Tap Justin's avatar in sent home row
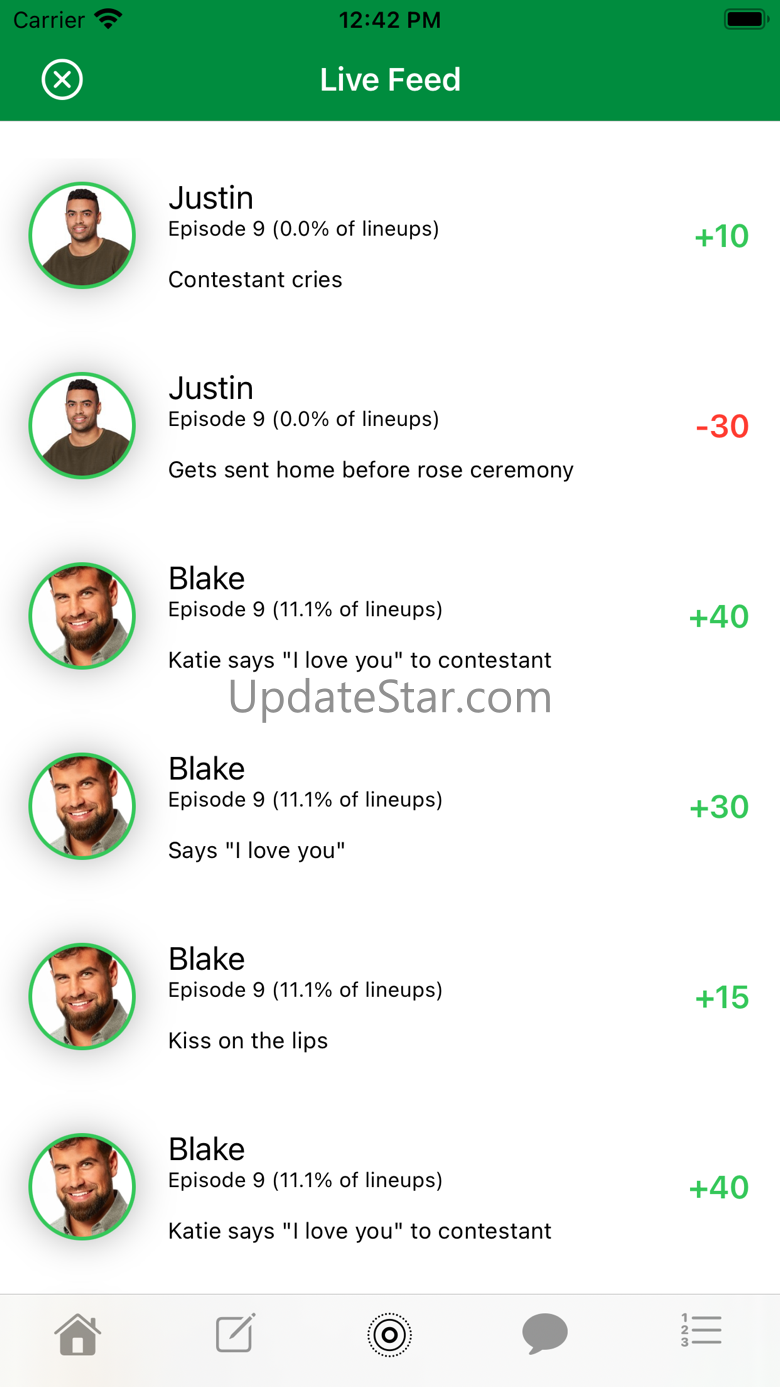 point(82,426)
